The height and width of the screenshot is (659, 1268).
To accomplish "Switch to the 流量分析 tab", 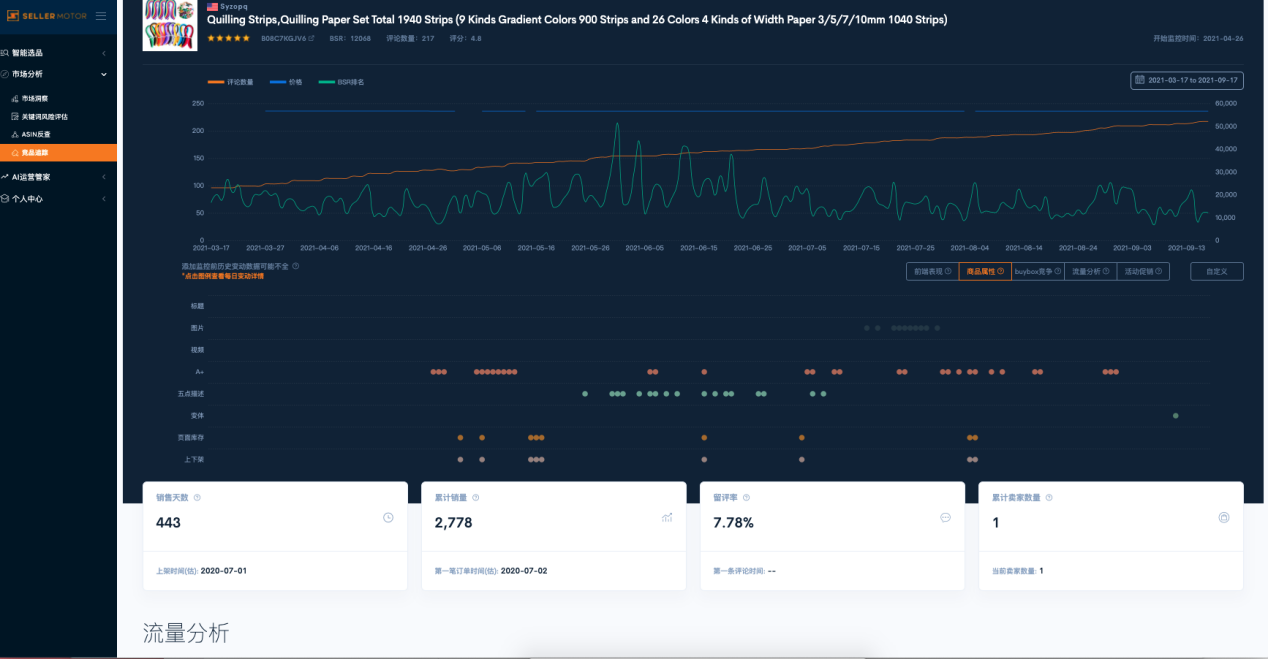I will pos(1090,271).
